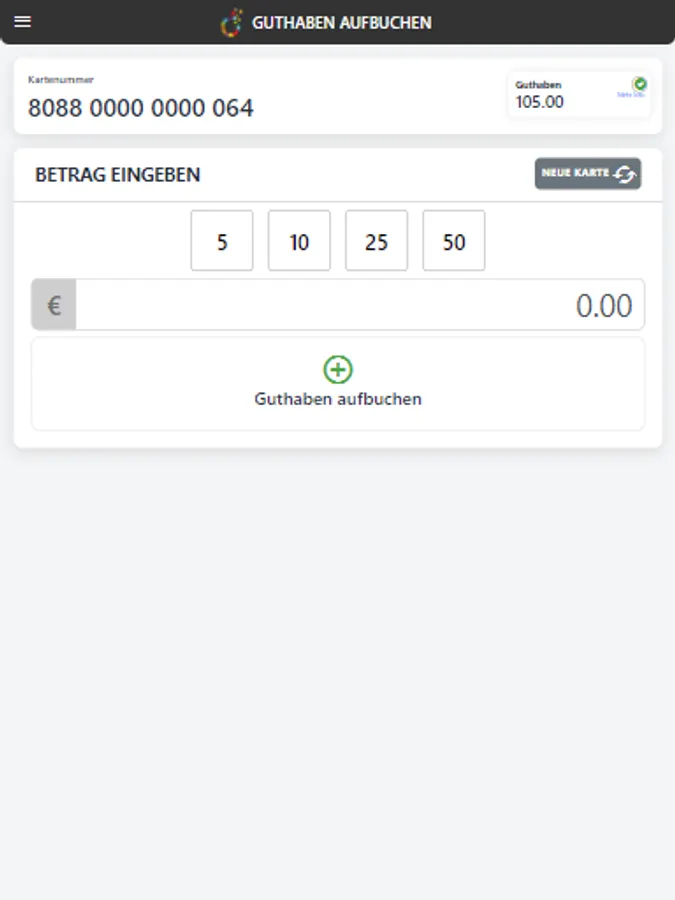Viewport: 675px width, 900px height.
Task: Click the card number 8088 0000 0000 064
Action: [141, 108]
